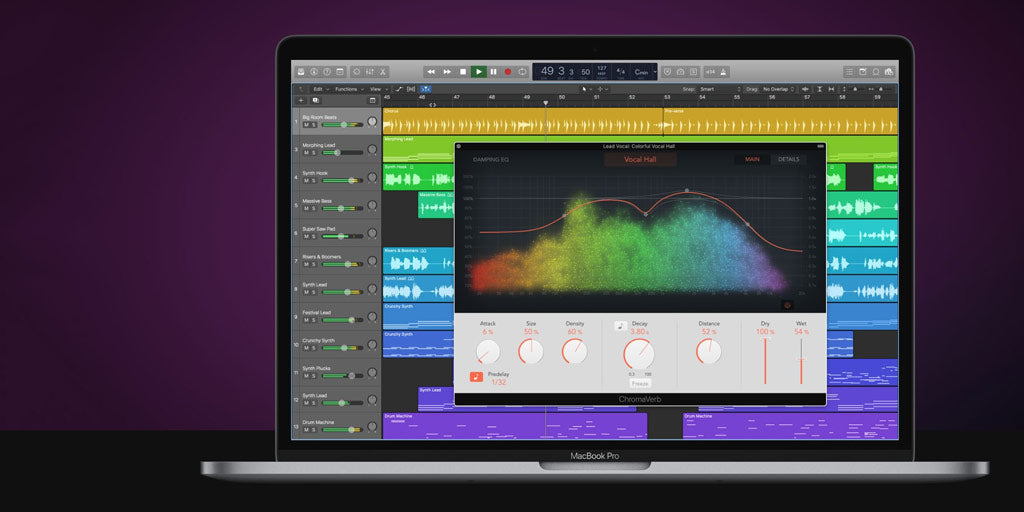
Task: Click the Distance knob in ChromaVerb
Action: pos(709,351)
